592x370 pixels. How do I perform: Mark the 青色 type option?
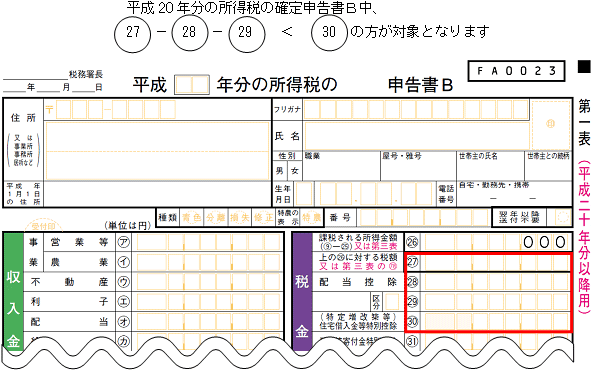click(x=191, y=217)
